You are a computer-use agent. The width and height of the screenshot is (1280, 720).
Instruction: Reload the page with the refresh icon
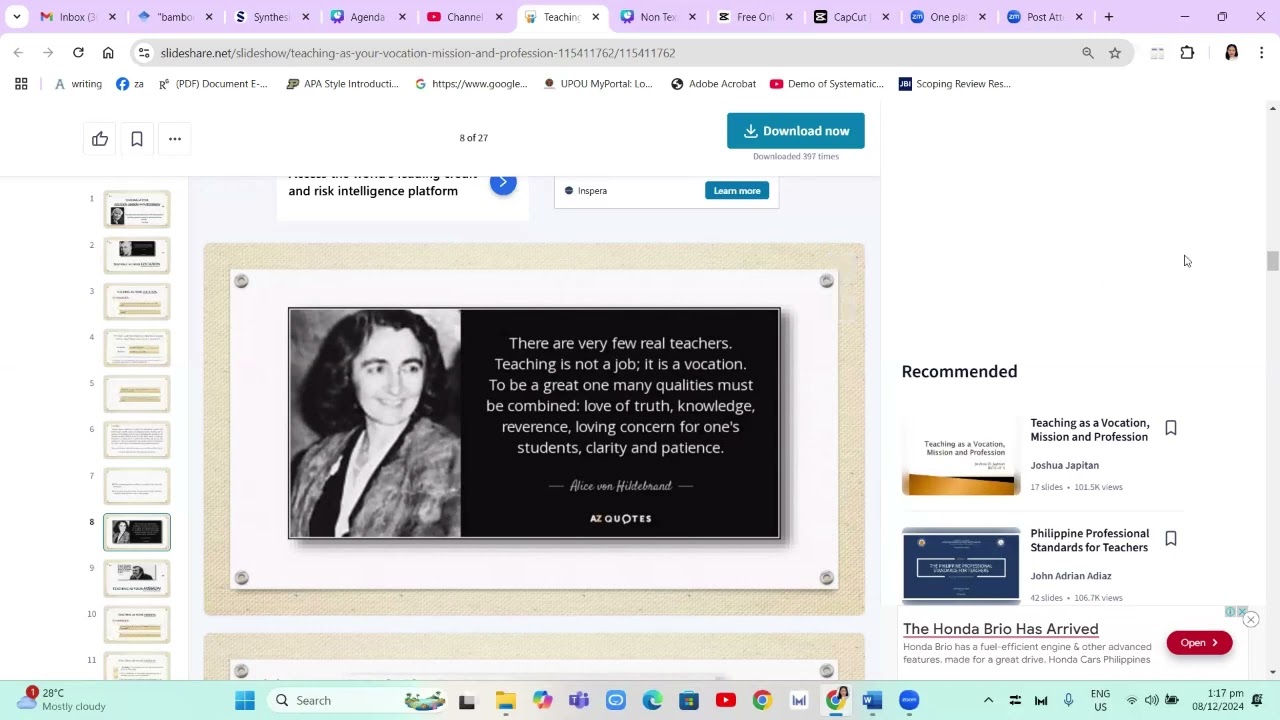point(78,53)
